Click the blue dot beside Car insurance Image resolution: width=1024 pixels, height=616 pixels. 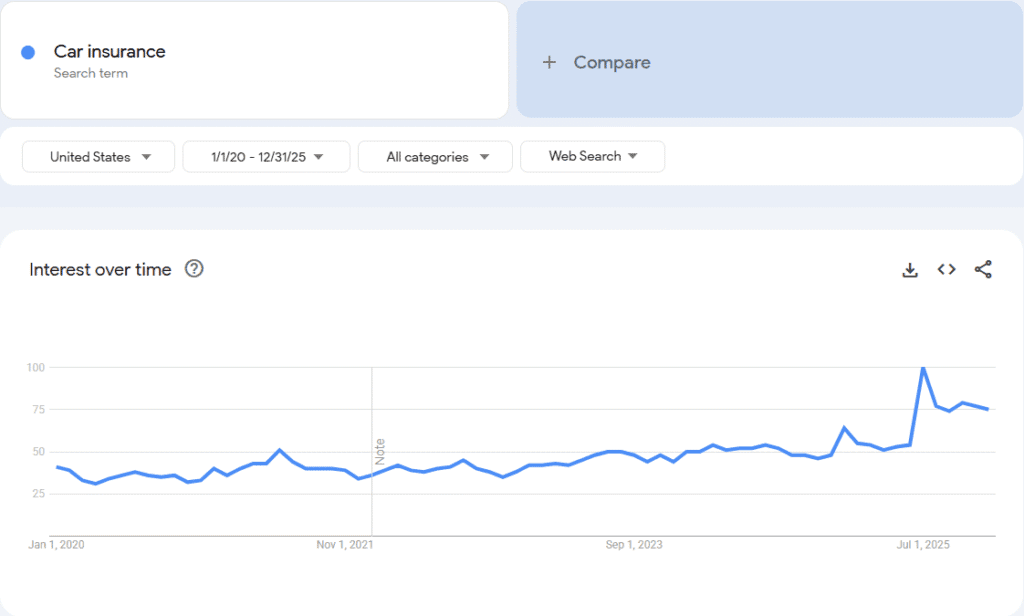[28, 52]
